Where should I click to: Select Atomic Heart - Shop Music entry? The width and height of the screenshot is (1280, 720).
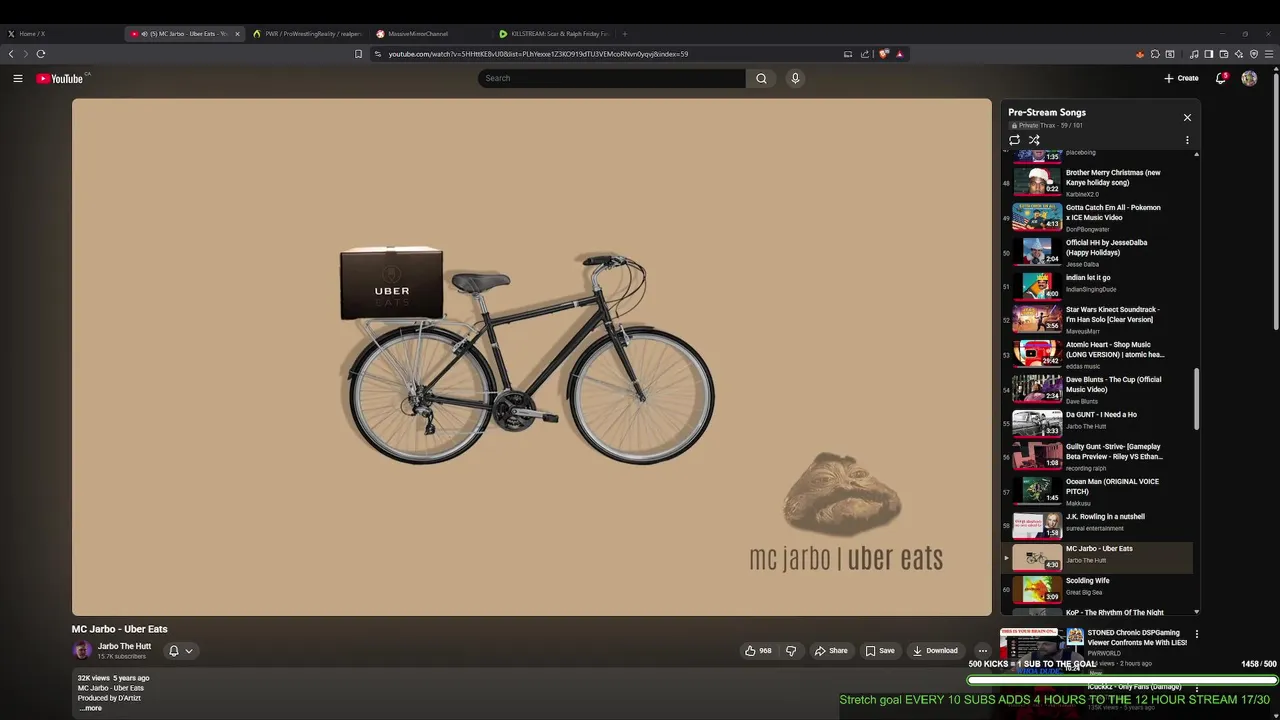[x=1097, y=354]
